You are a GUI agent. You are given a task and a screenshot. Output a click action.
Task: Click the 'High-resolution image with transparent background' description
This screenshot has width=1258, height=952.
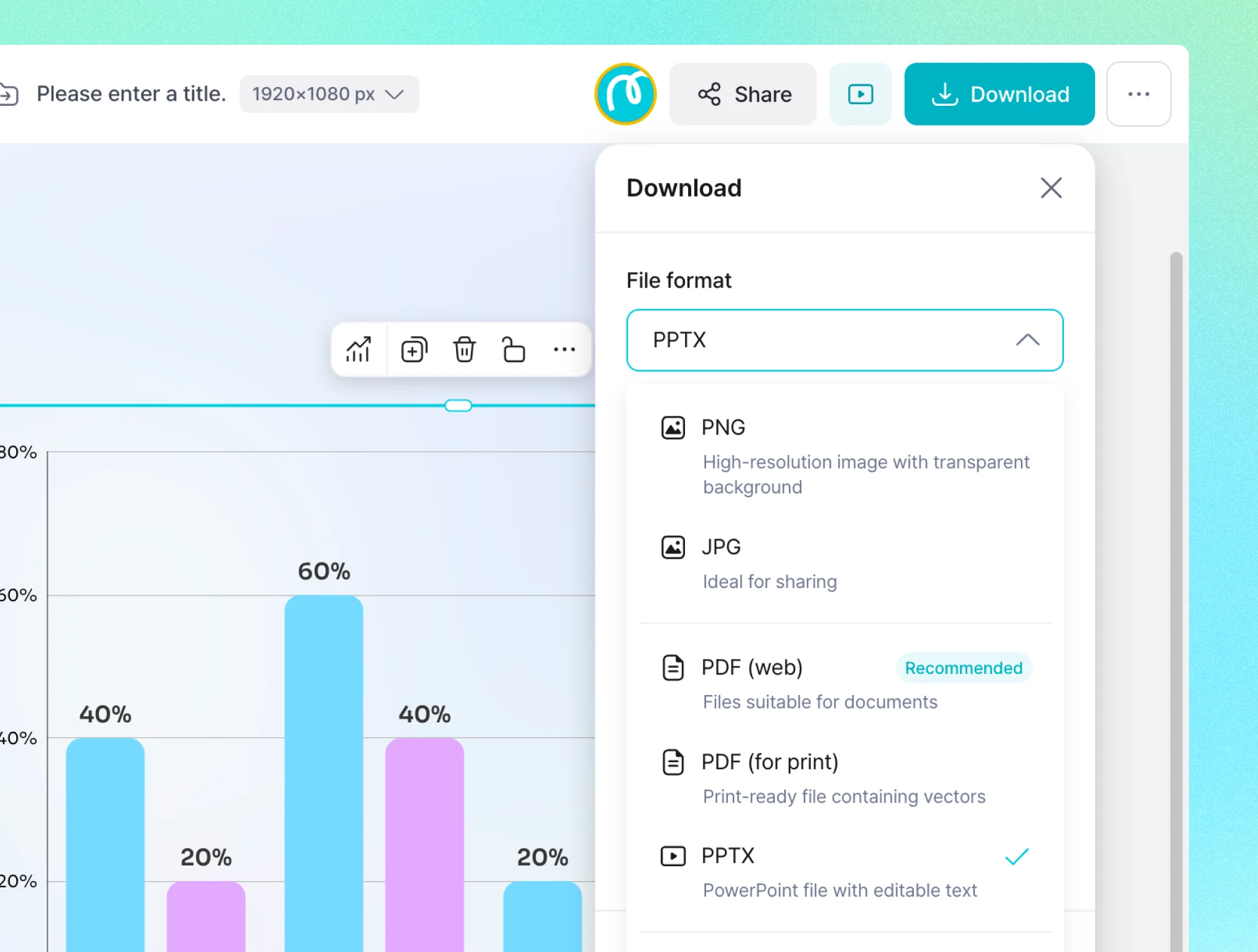coord(866,474)
